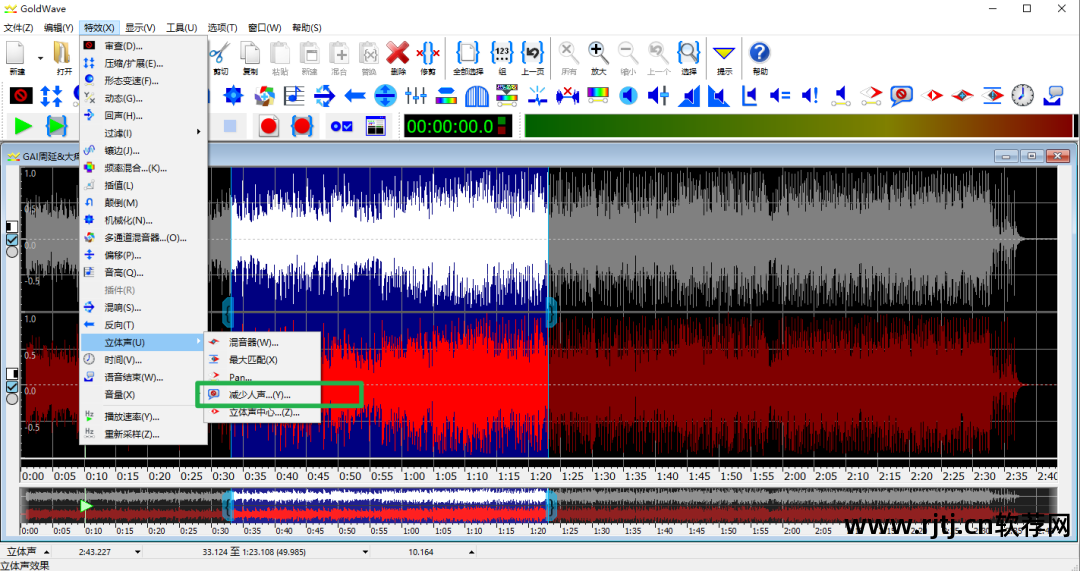Click the red Record button
This screenshot has width=1080, height=571.
click(268, 126)
